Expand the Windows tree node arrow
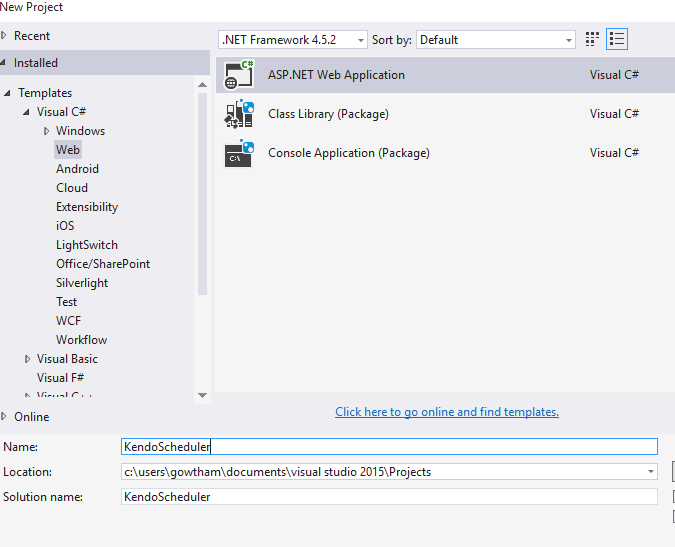 (x=46, y=131)
